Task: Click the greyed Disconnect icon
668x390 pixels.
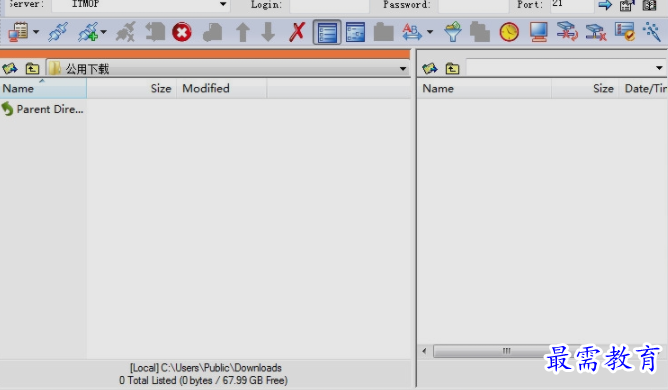Action: (x=125, y=32)
